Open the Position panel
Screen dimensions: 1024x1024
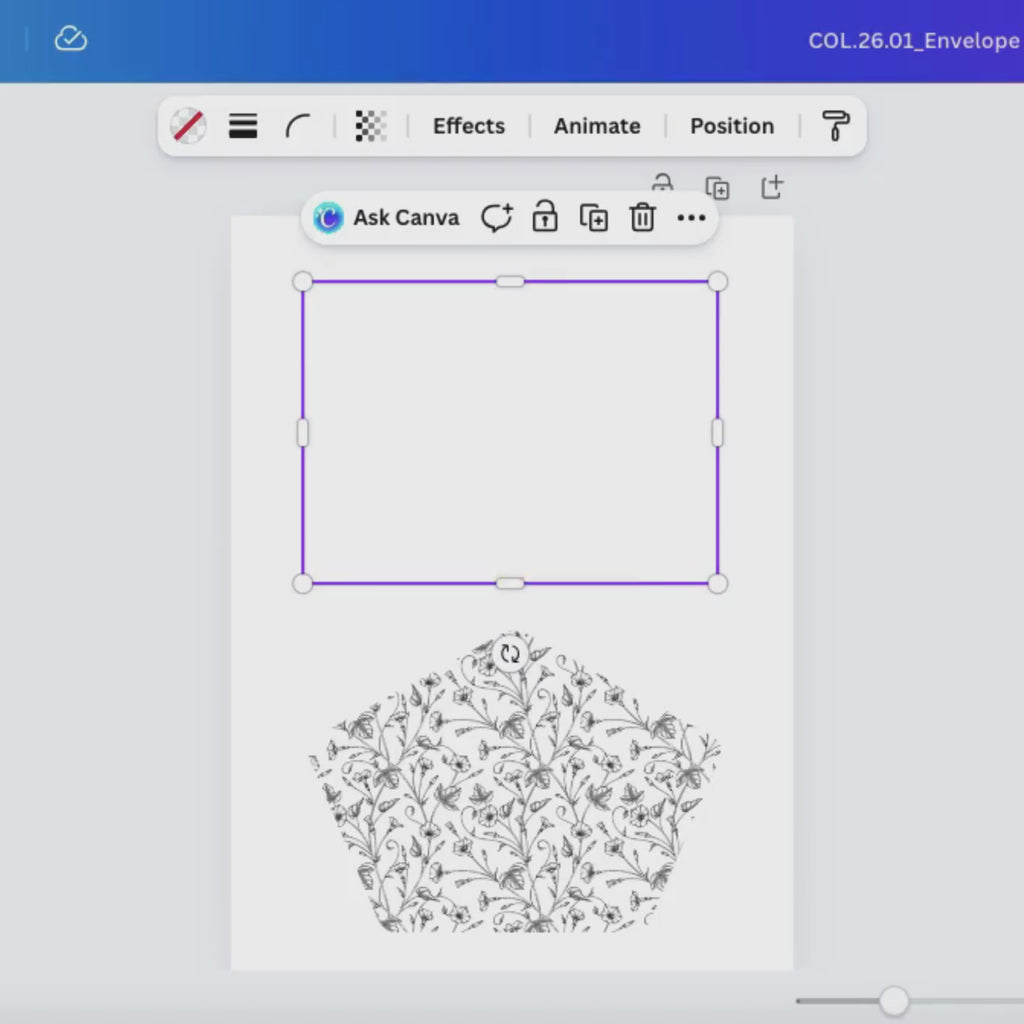click(x=732, y=125)
